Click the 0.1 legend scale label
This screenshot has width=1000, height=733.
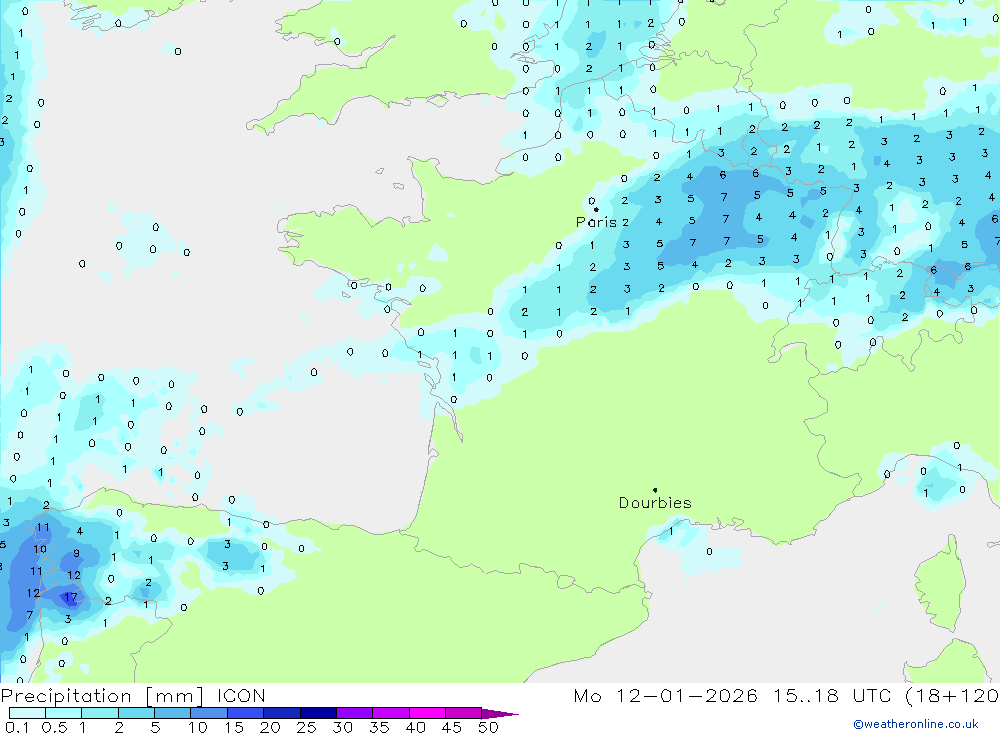pos(17,727)
